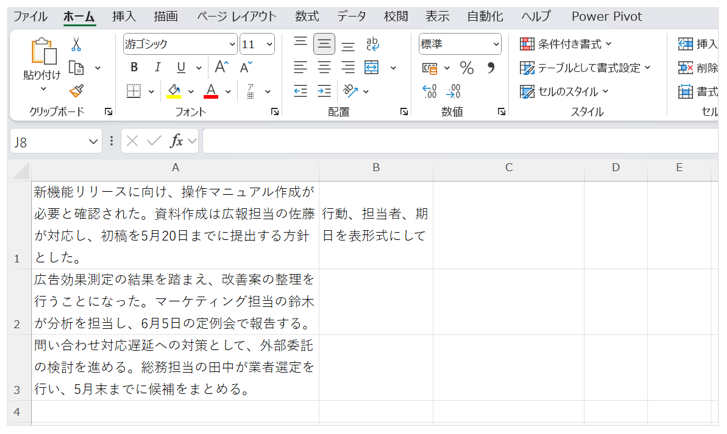Switch to the 挿入 tab

click(x=124, y=16)
